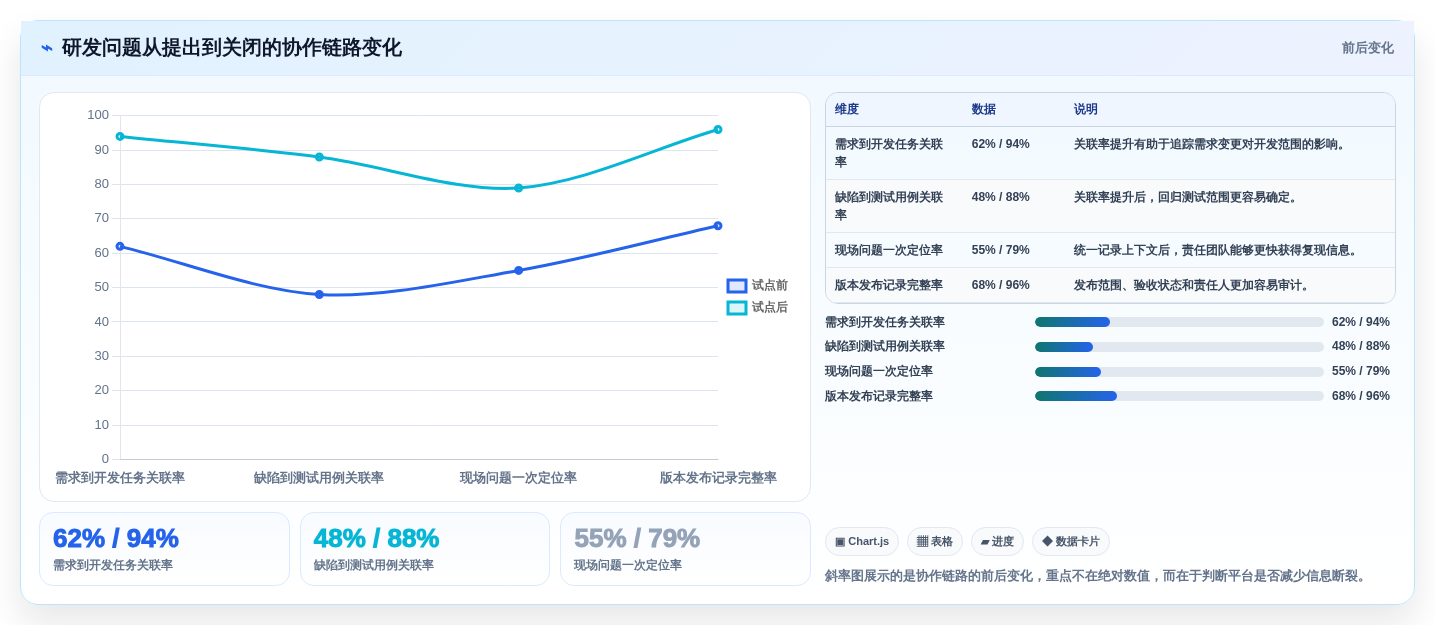This screenshot has width=1435, height=625.
Task: Toggle the 试点后 legend swatch
Action: coord(737,308)
